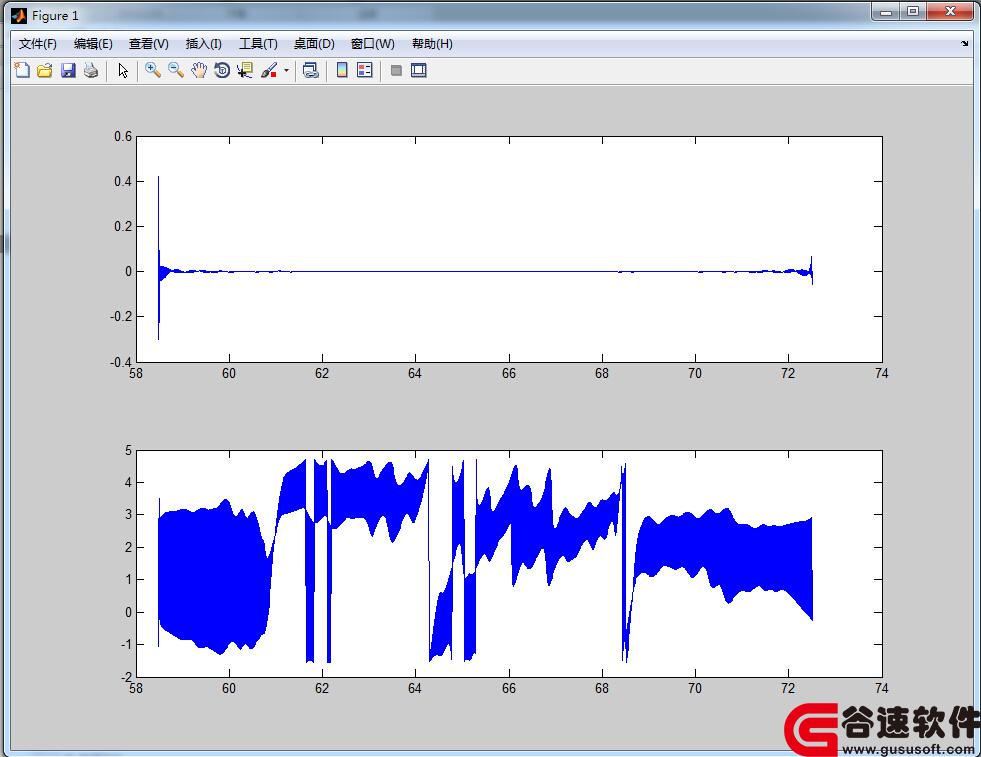Activate the Zoom Out tool
Viewport: 981px width, 757px height.
pyautogui.click(x=176, y=70)
